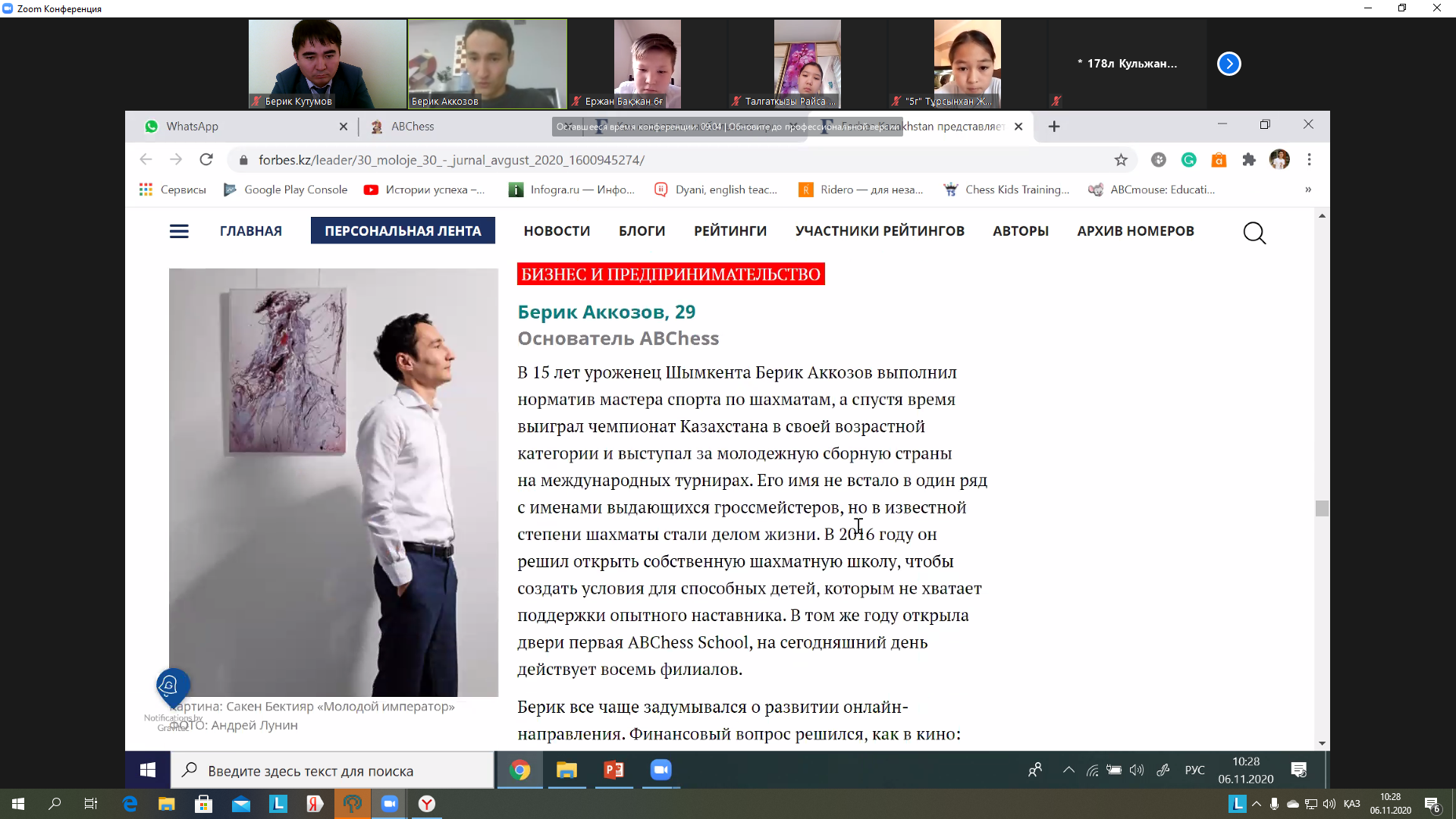Viewport: 1456px width, 819px height.
Task: Click ПЕРСОНАЛЬНАЯ ЛЕНТА button
Action: (403, 231)
